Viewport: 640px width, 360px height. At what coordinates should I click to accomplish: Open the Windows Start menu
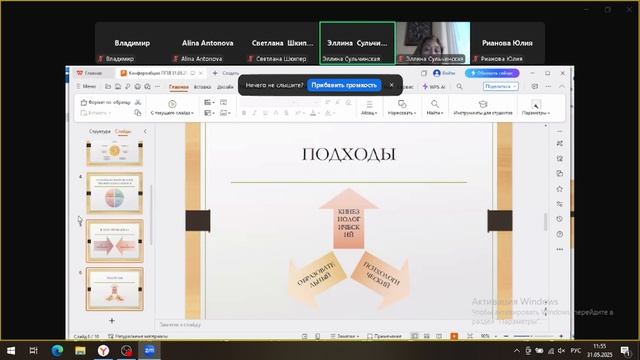(11, 351)
